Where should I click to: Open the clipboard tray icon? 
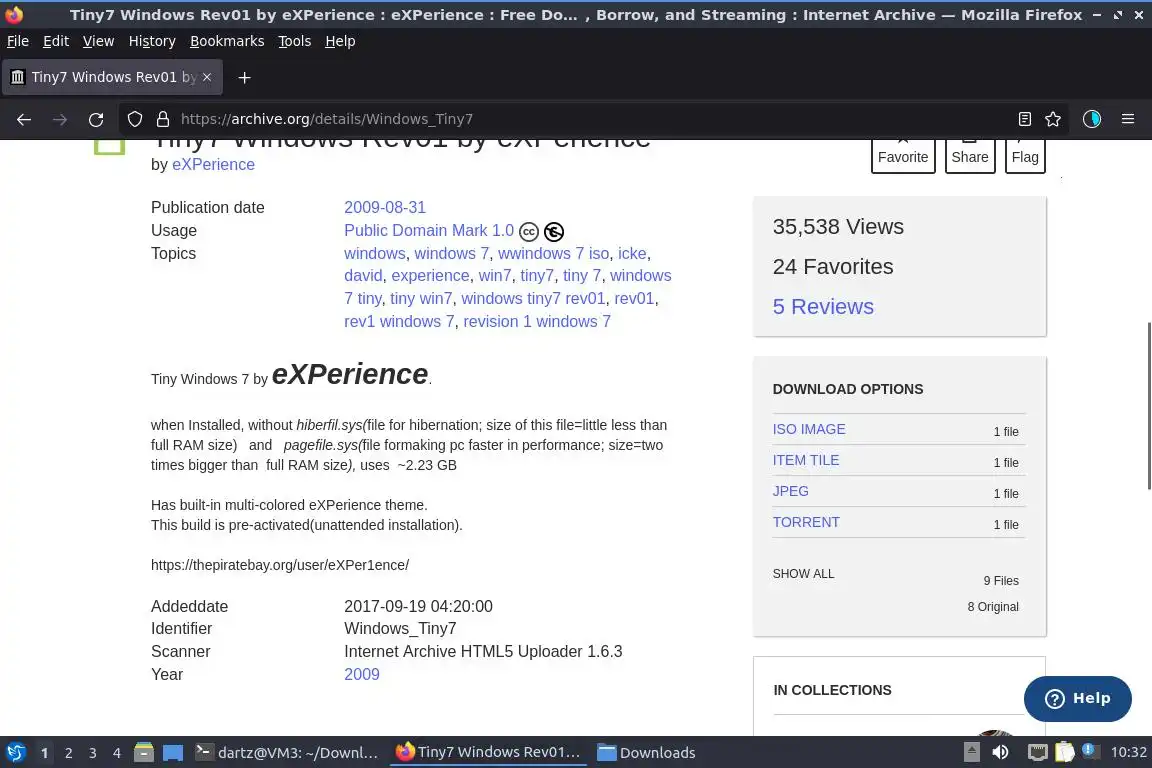(1065, 753)
